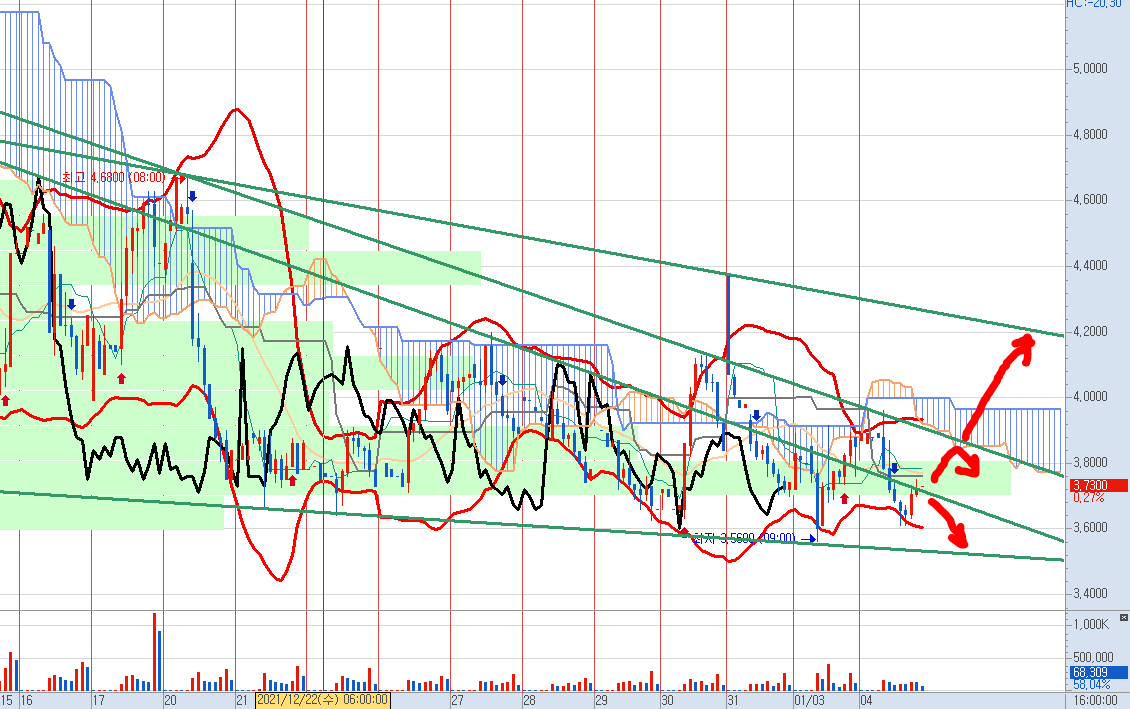This screenshot has width=1130, height=709.
Task: Click the current price tag 3,7300
Action: 1099,486
